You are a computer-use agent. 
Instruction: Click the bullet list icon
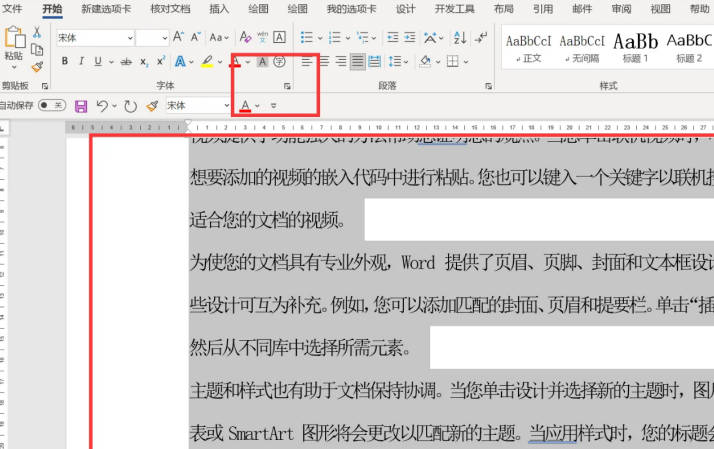tap(307, 37)
